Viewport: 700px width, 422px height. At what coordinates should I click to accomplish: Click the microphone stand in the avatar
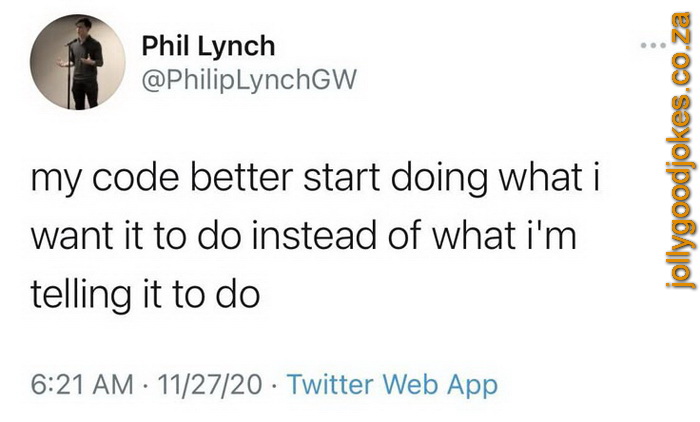coord(69,74)
